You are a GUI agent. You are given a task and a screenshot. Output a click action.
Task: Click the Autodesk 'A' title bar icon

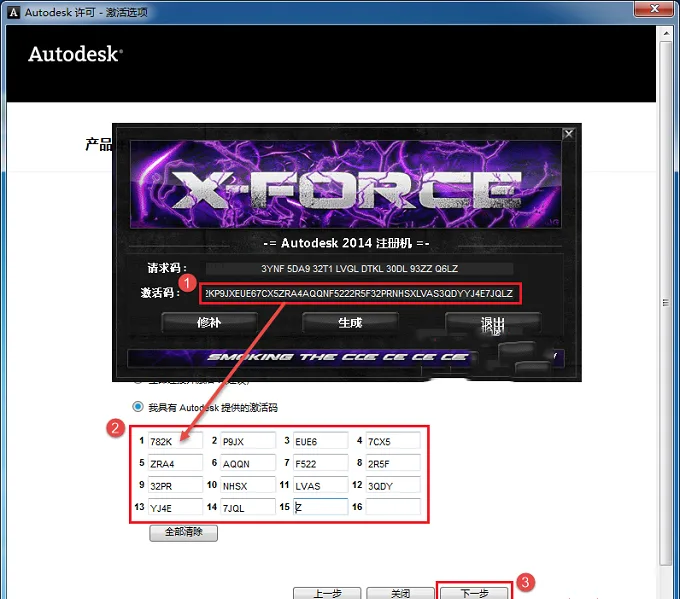pos(13,12)
